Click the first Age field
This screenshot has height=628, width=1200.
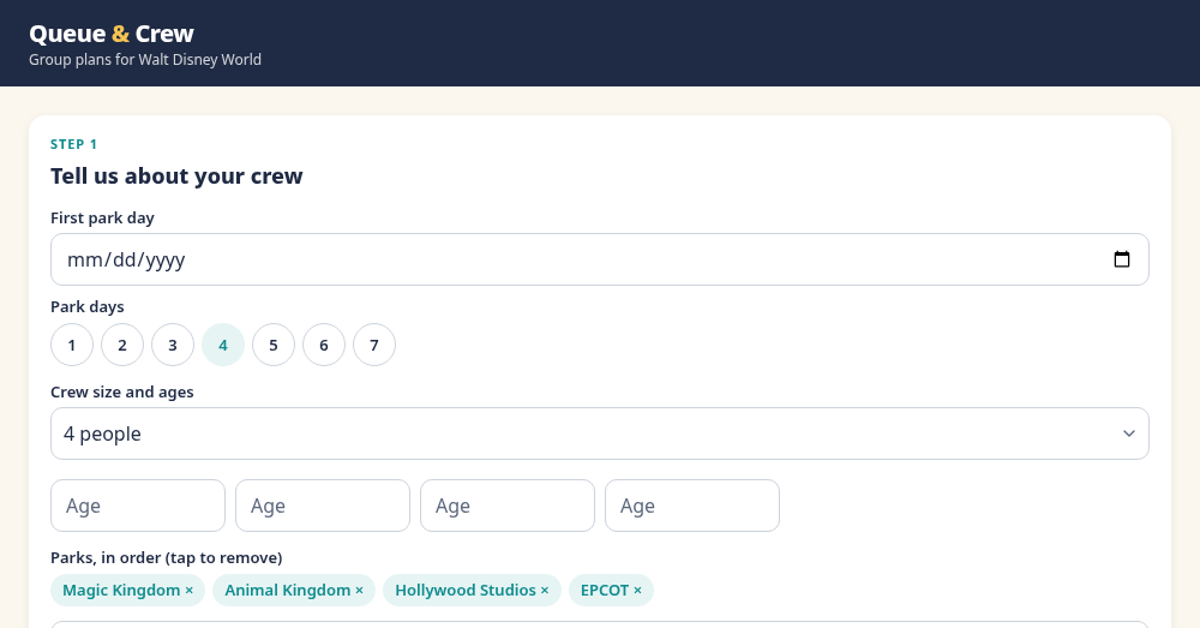pyautogui.click(x=138, y=506)
